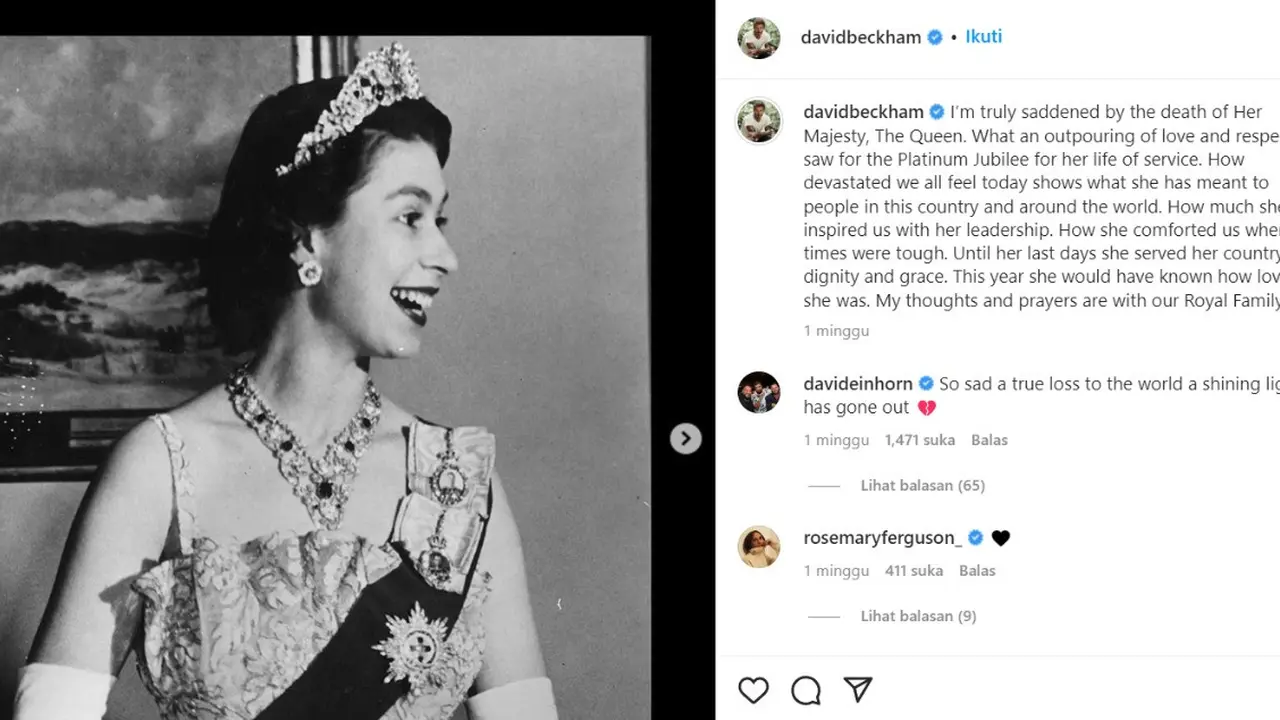Click davideinhorn's profile avatar
1280x720 pixels.
coord(758,394)
